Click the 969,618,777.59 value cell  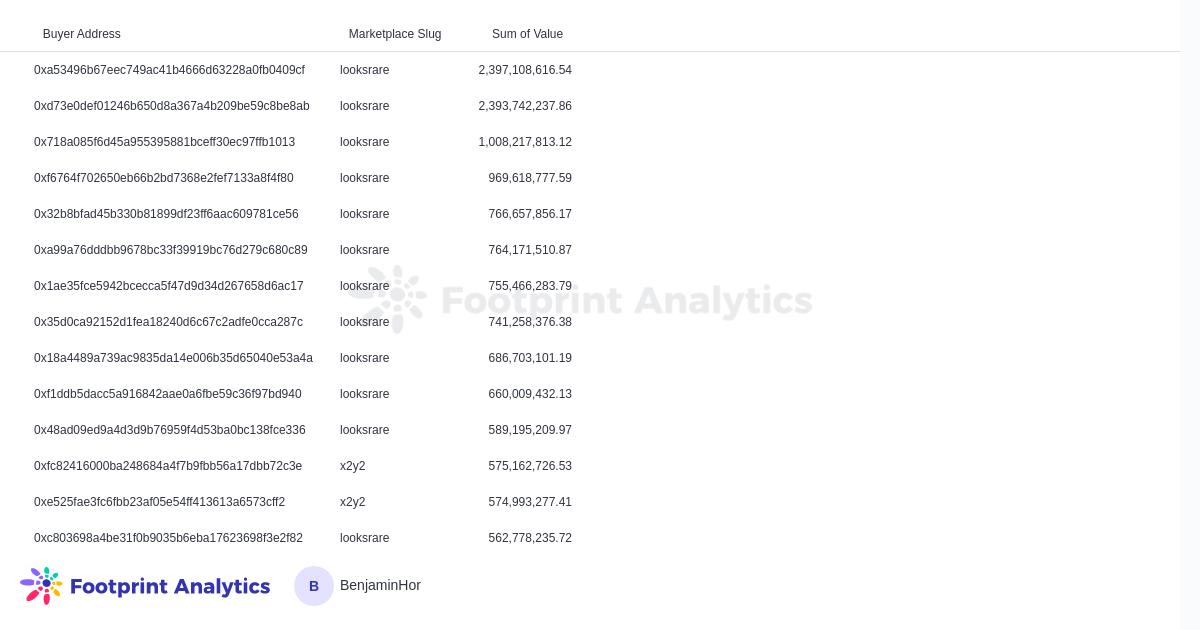click(x=530, y=178)
